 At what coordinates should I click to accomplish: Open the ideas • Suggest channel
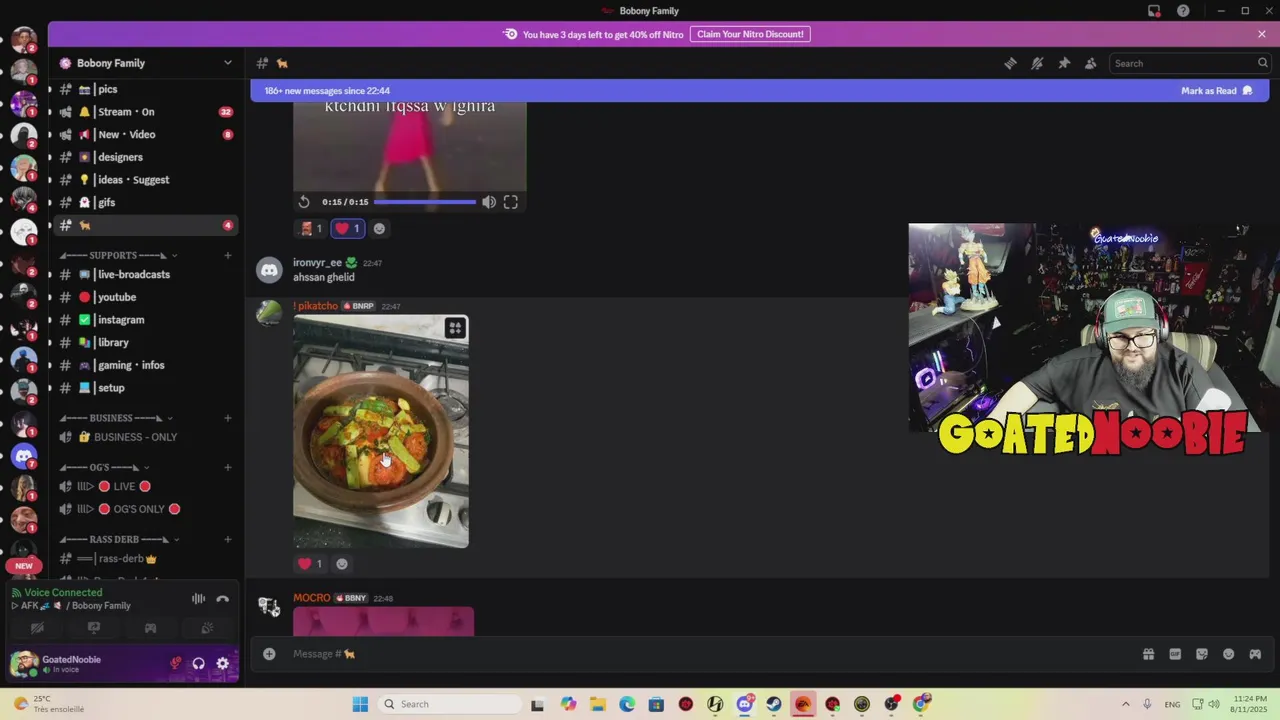pos(145,180)
